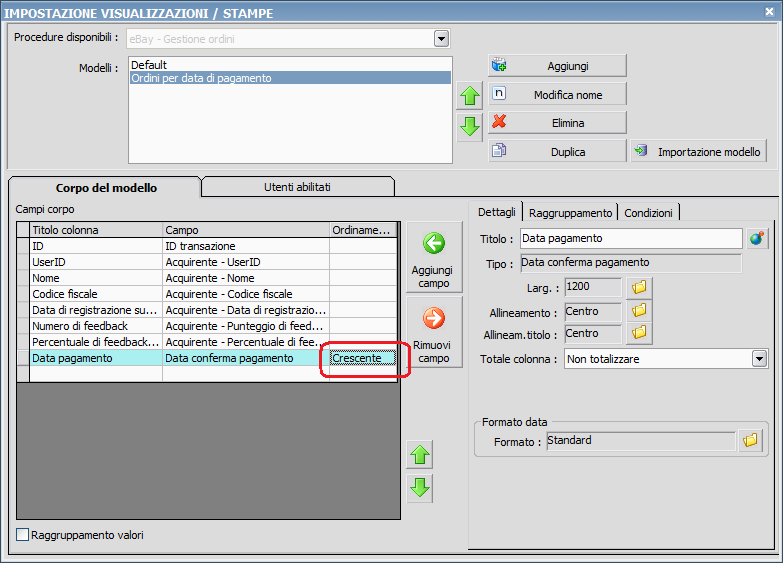This screenshot has width=783, height=563.
Task: Move field up in Campi corpo list
Action: [x=419, y=455]
